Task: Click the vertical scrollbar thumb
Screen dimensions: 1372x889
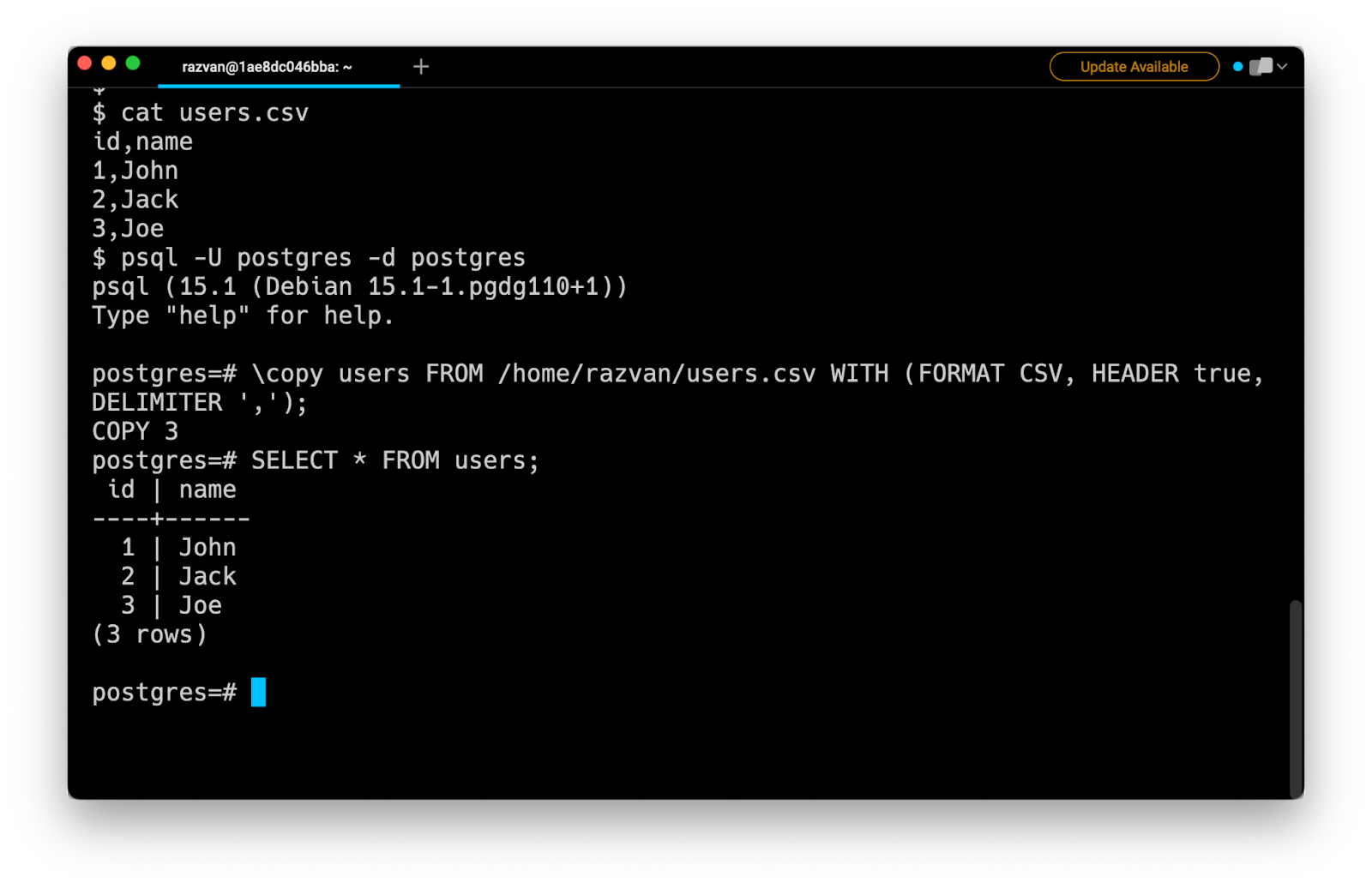Action: (1296, 698)
